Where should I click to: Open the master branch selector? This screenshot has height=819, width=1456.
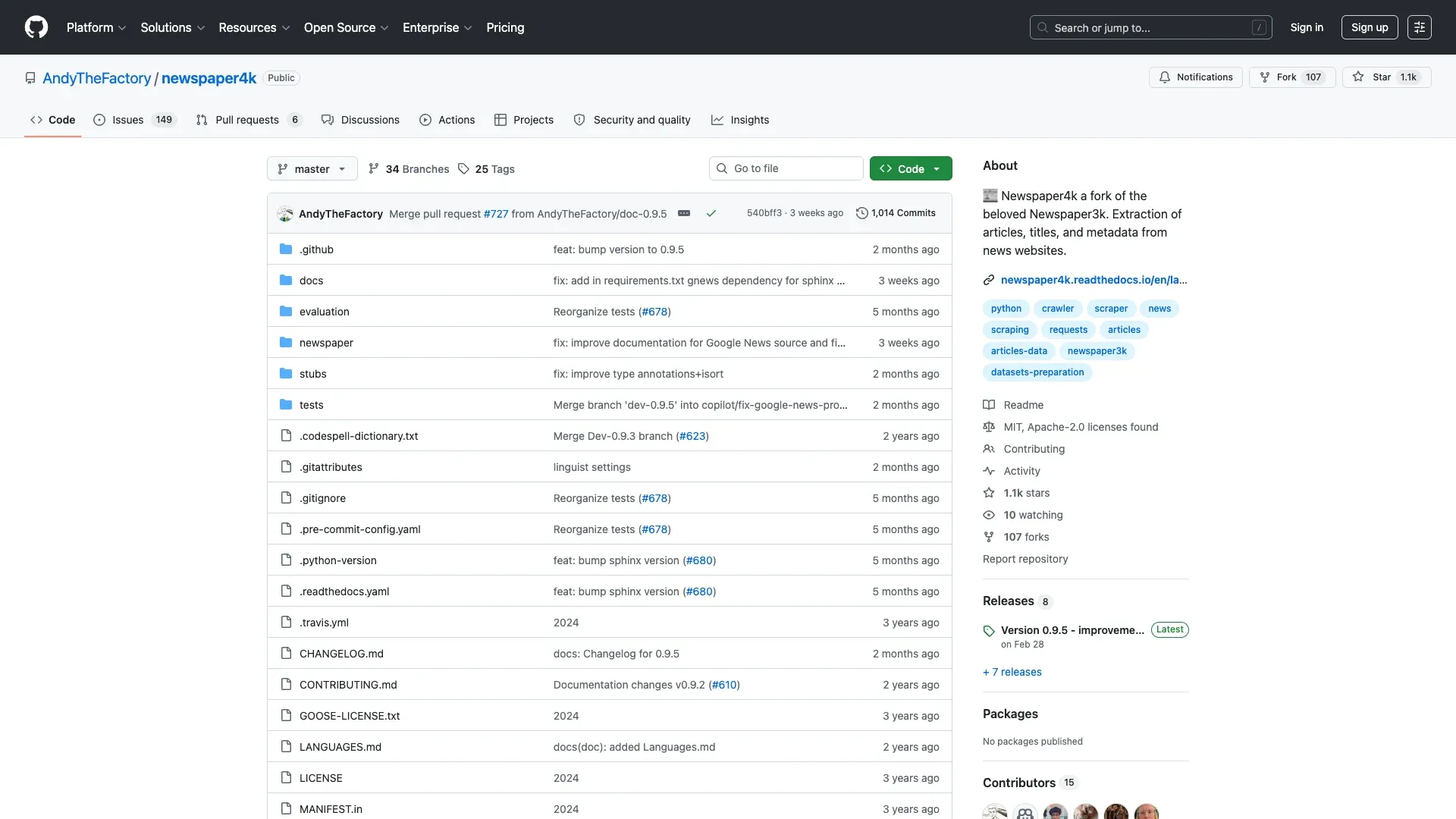point(312,168)
